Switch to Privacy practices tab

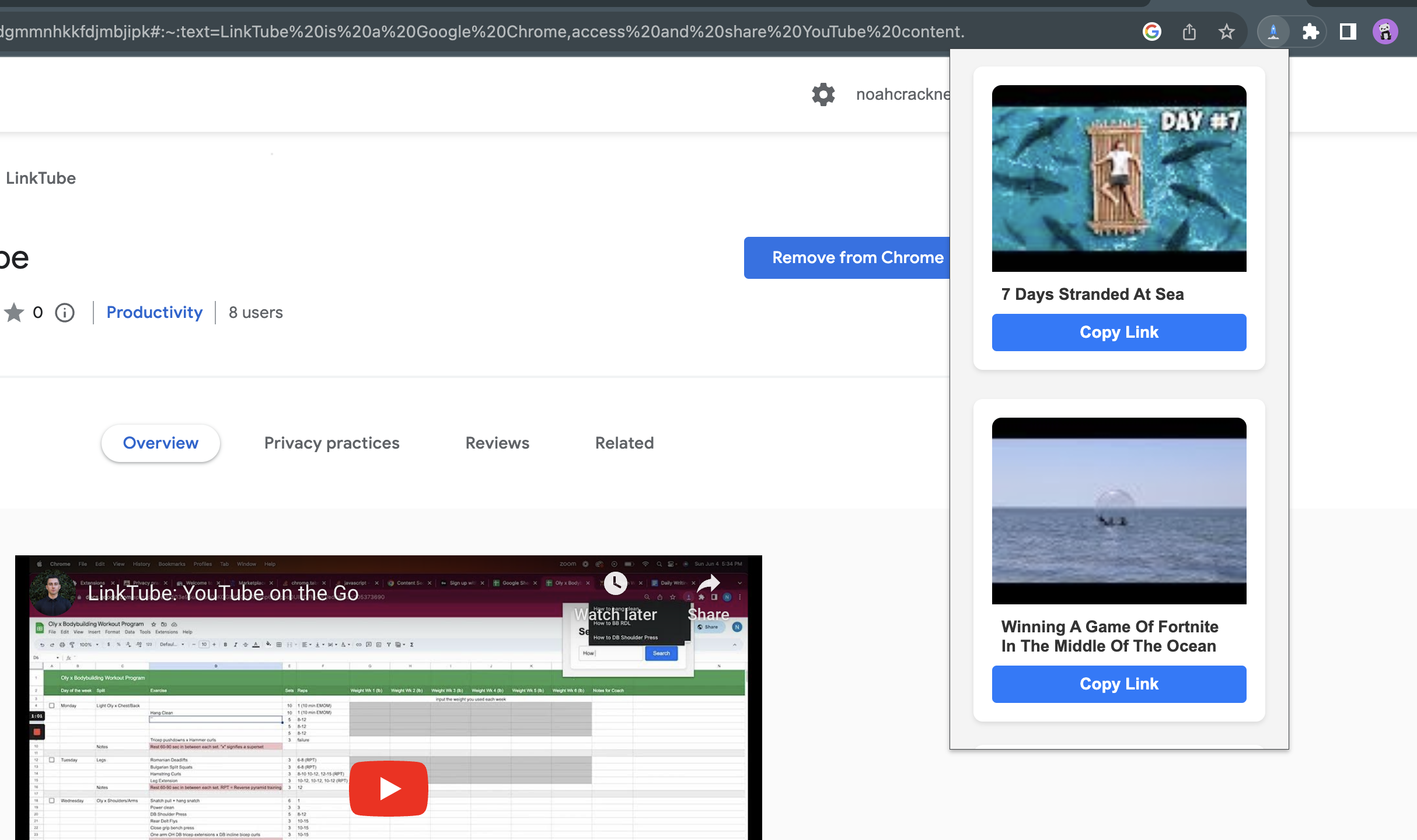pos(331,443)
